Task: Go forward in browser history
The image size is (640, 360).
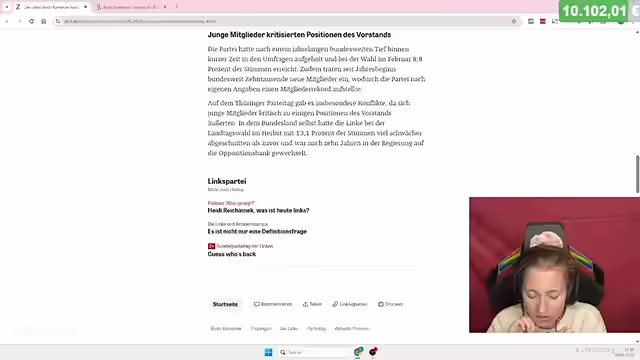Action: [x=19, y=21]
